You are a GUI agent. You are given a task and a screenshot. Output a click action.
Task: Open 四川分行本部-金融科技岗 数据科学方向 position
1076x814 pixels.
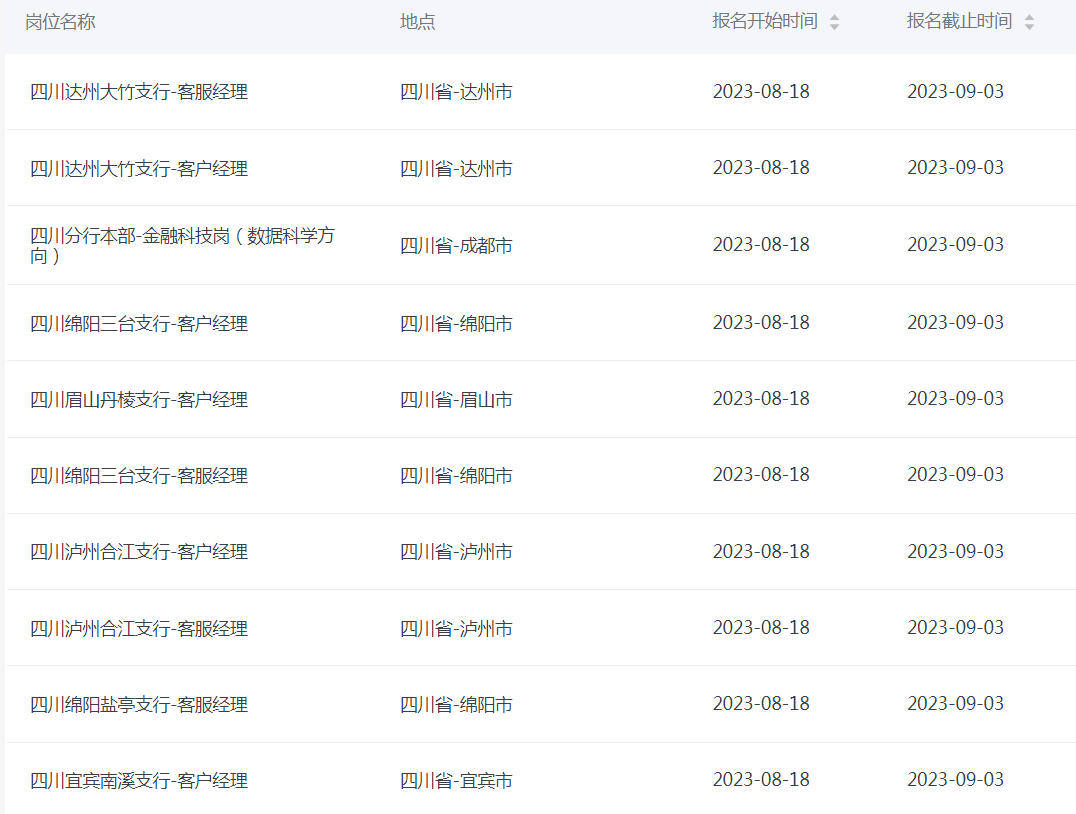182,245
